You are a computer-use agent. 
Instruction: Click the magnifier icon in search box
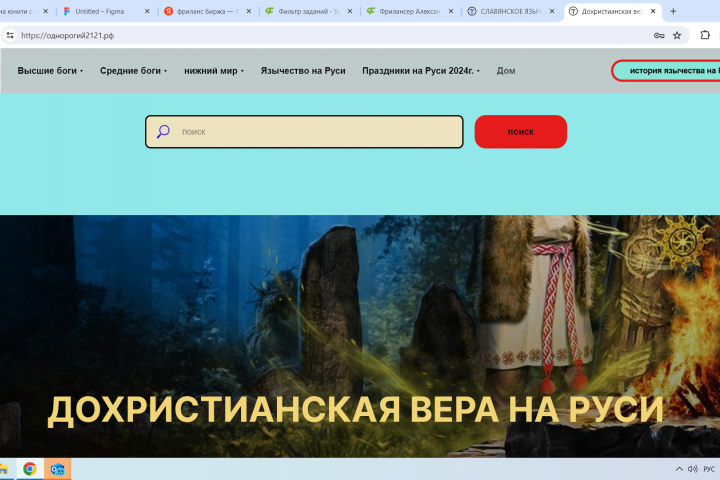[x=163, y=132]
